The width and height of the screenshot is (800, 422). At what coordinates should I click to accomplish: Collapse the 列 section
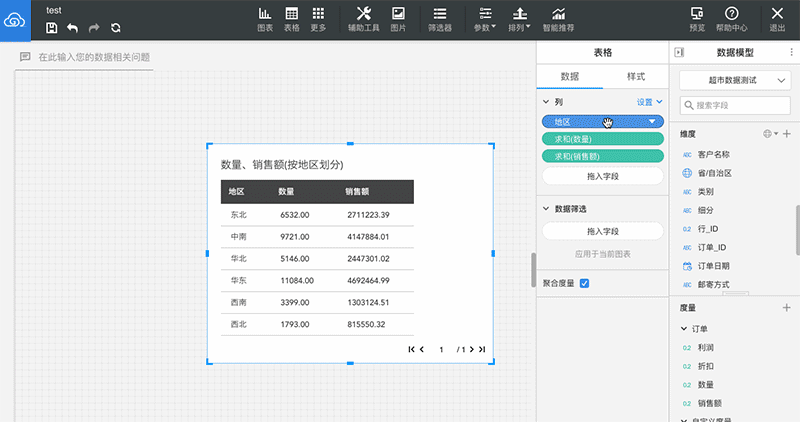[x=546, y=102]
